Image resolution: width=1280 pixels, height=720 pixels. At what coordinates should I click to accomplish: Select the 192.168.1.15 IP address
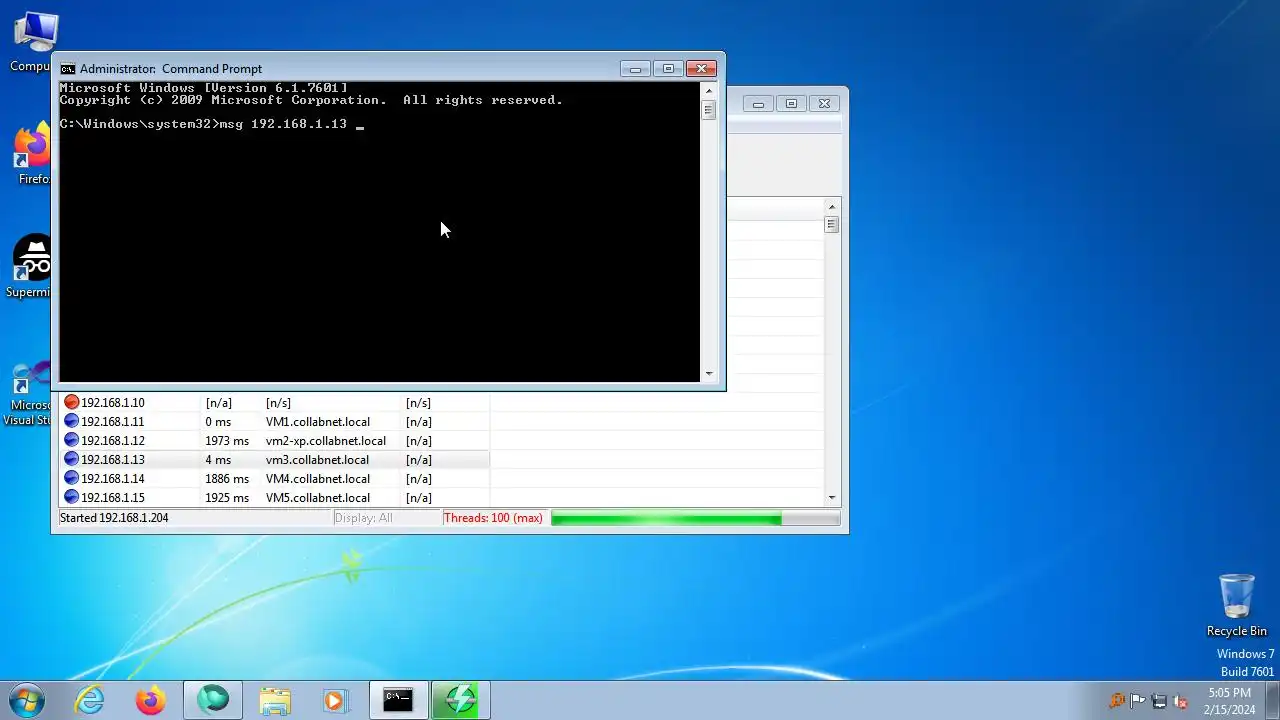point(113,498)
